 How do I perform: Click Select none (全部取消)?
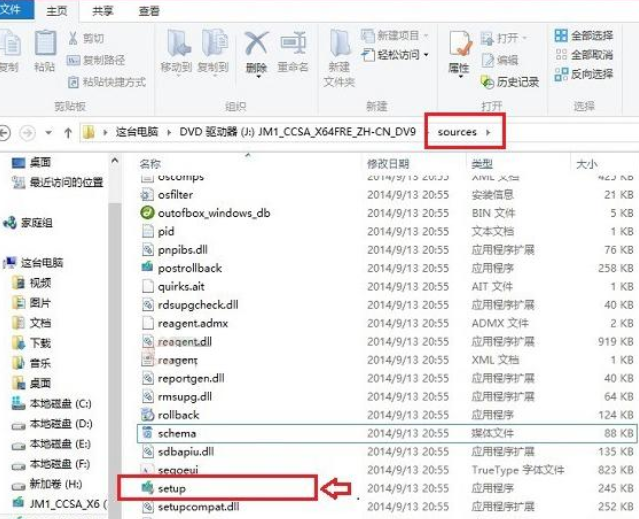(x=584, y=55)
